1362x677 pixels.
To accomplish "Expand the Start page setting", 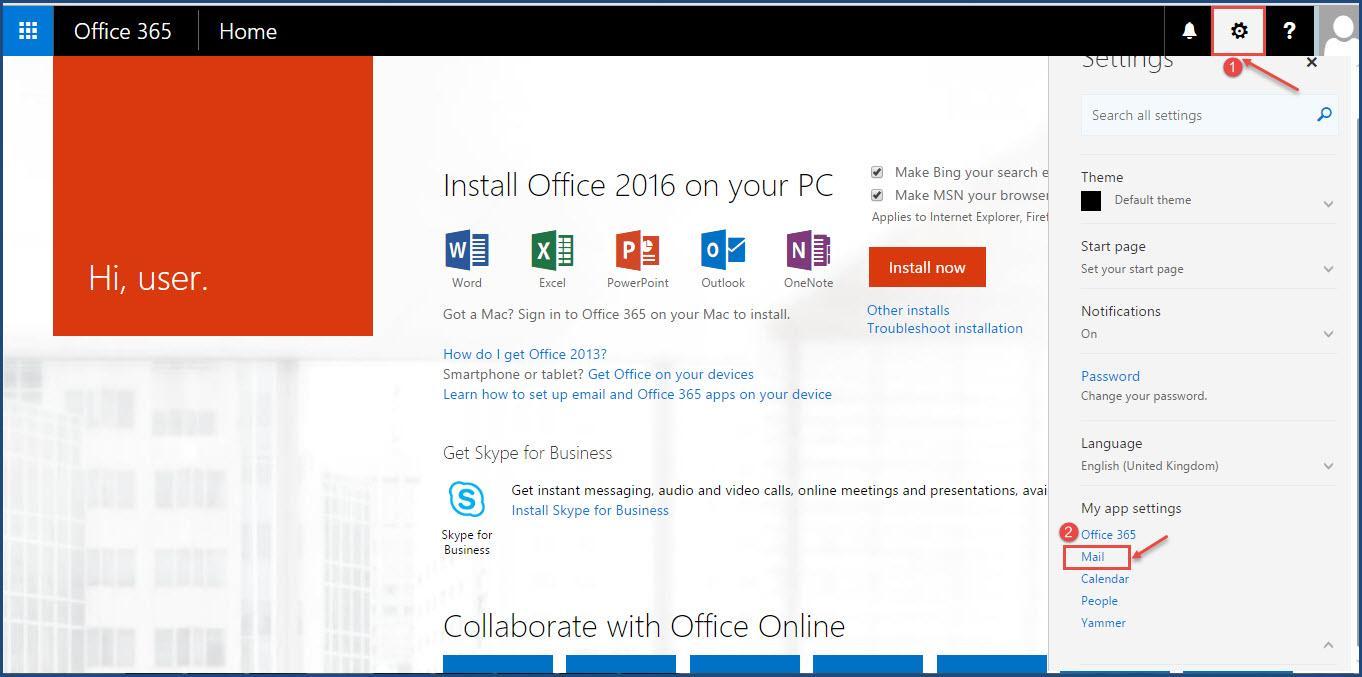I will (1328, 269).
